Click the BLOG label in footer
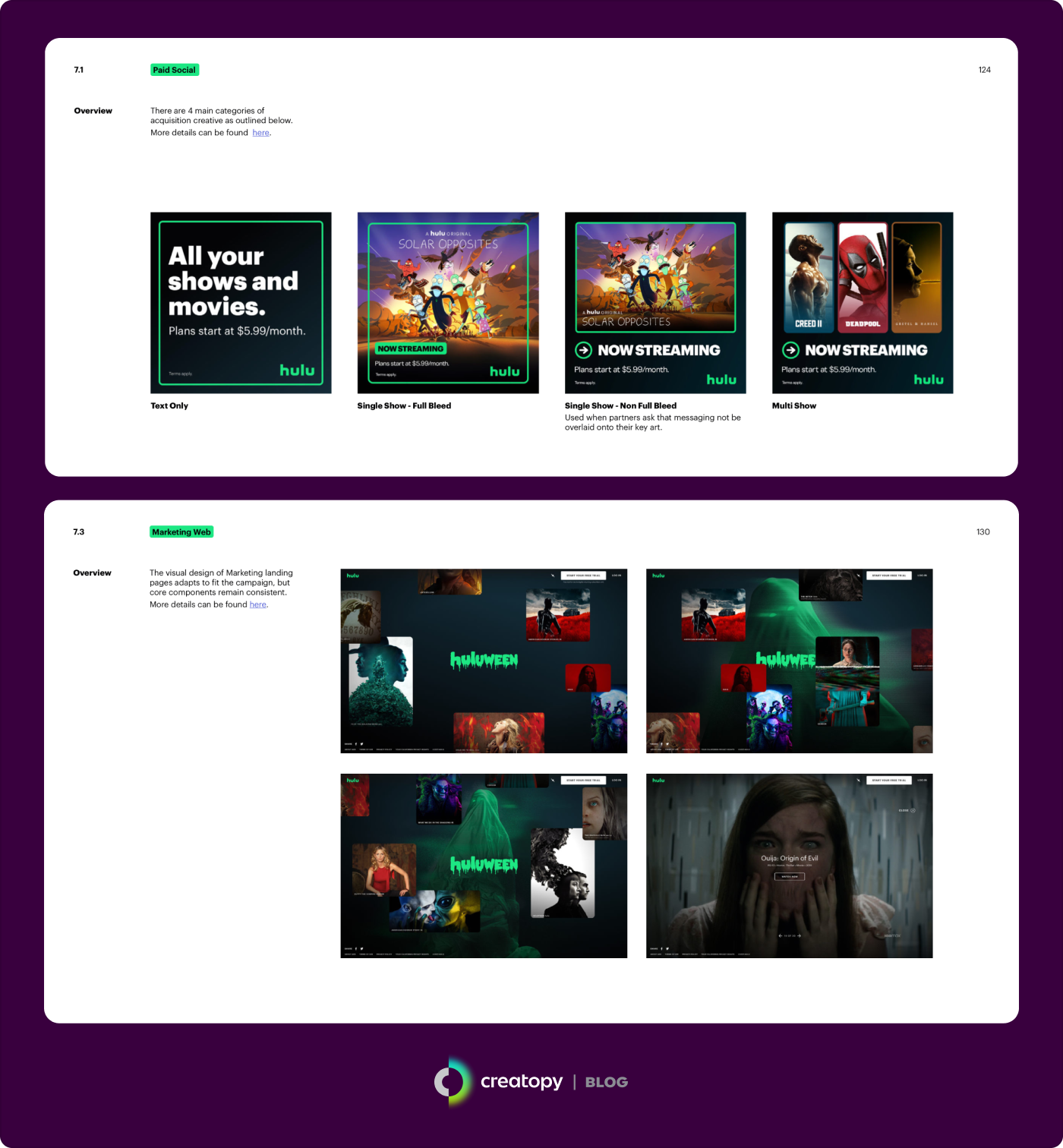 pos(607,1082)
